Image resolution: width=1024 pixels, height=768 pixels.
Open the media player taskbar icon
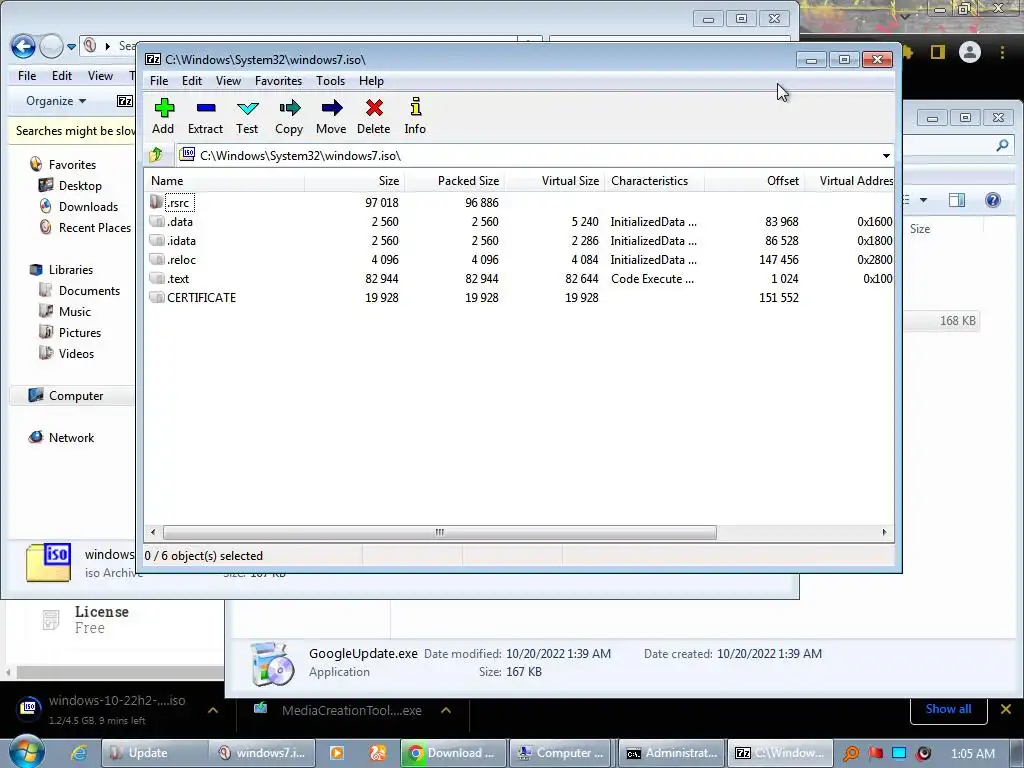pos(337,753)
